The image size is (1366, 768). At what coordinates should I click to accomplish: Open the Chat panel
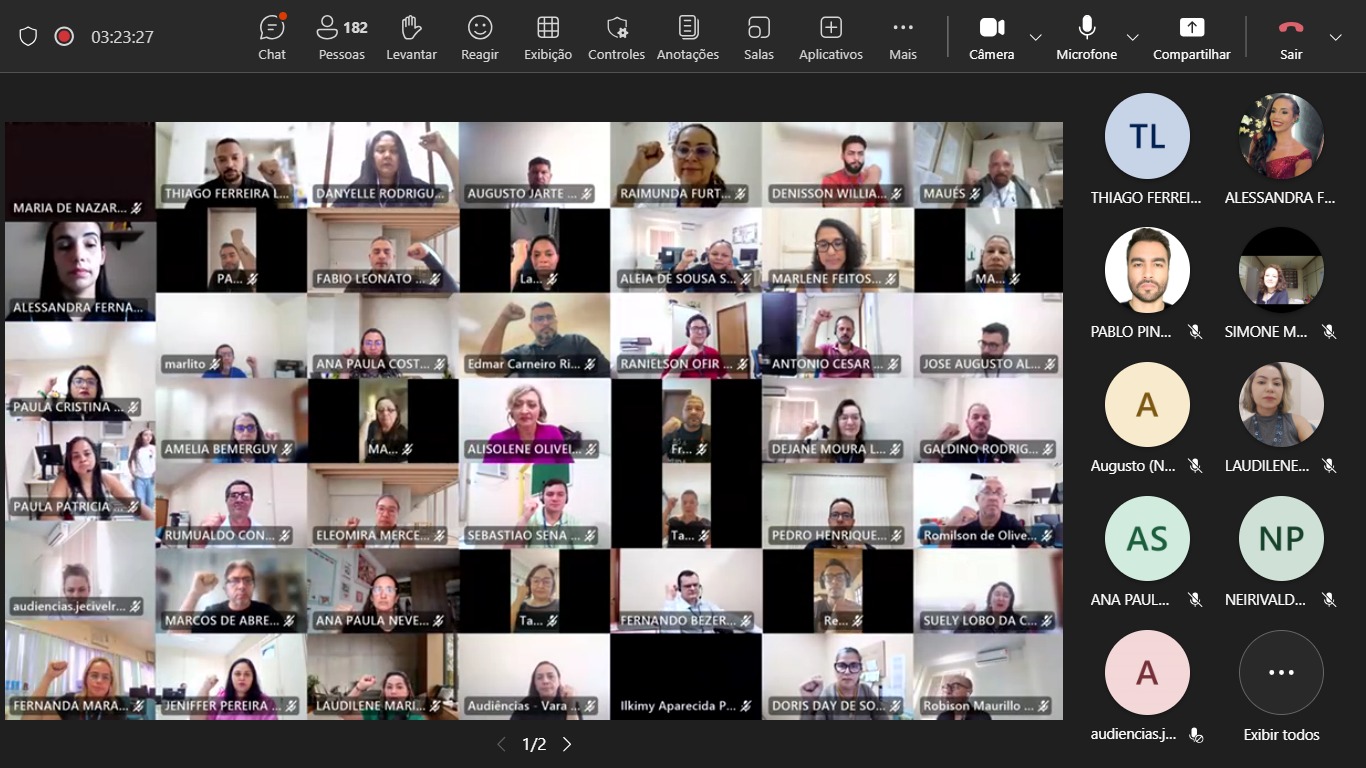[x=272, y=37]
